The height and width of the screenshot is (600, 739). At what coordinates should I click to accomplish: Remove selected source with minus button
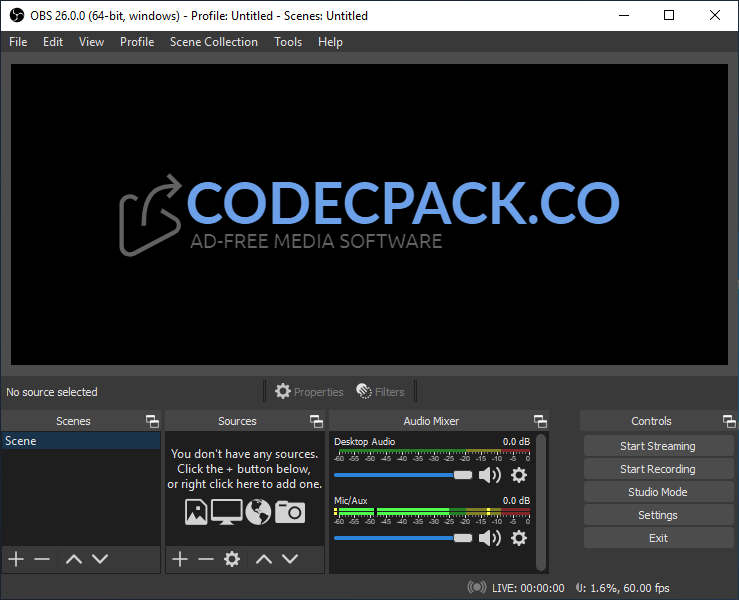(206, 559)
